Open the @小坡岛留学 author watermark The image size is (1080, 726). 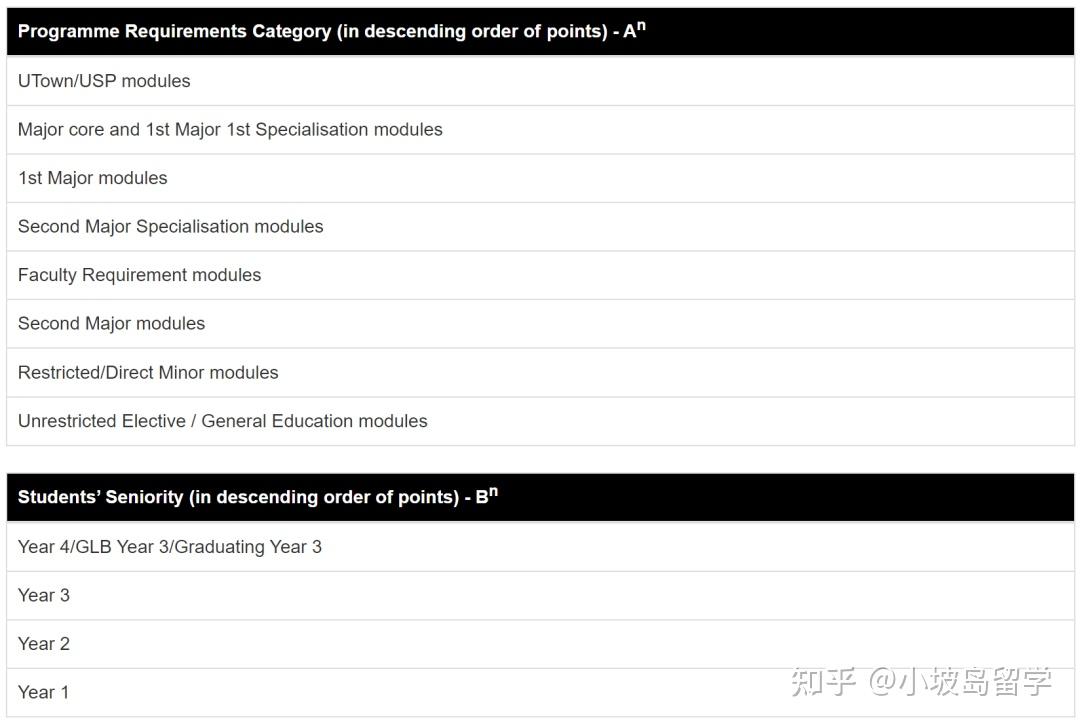(x=960, y=682)
